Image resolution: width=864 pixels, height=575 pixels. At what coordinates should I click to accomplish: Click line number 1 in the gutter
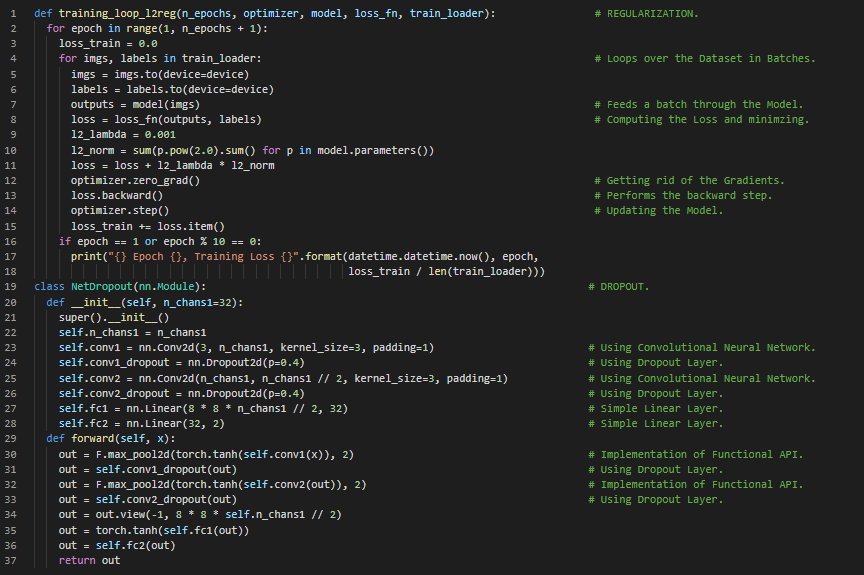[x=15, y=14]
